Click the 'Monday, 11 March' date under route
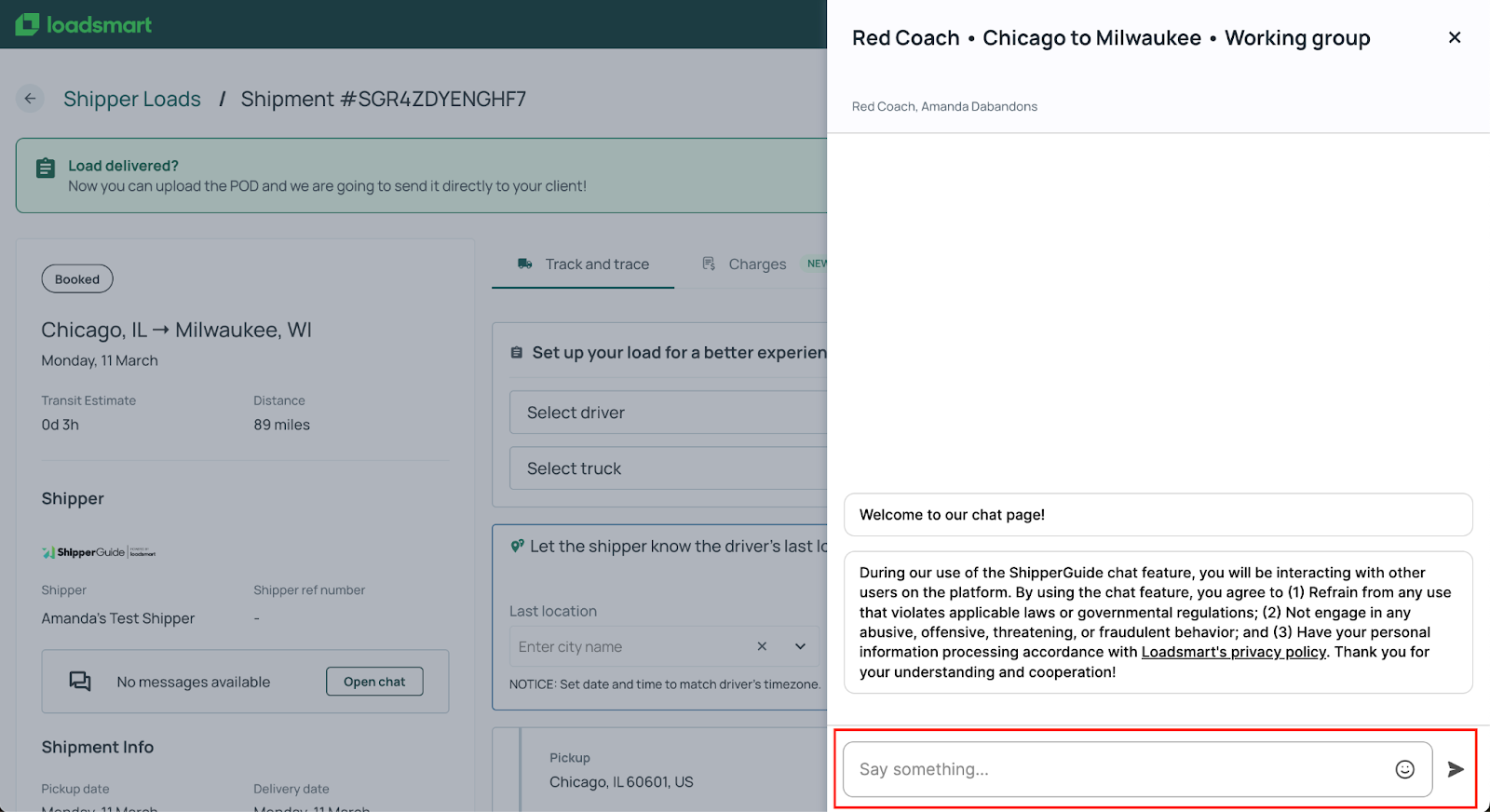 pyautogui.click(x=100, y=360)
